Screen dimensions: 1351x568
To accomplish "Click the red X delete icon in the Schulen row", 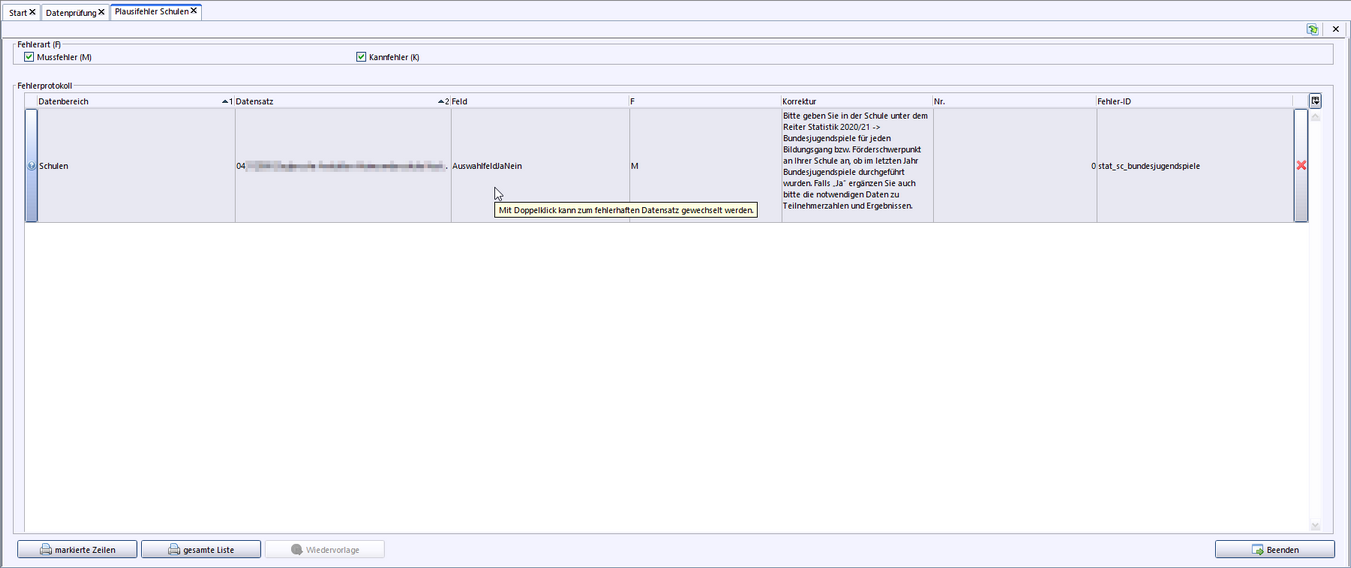I will [x=1301, y=166].
